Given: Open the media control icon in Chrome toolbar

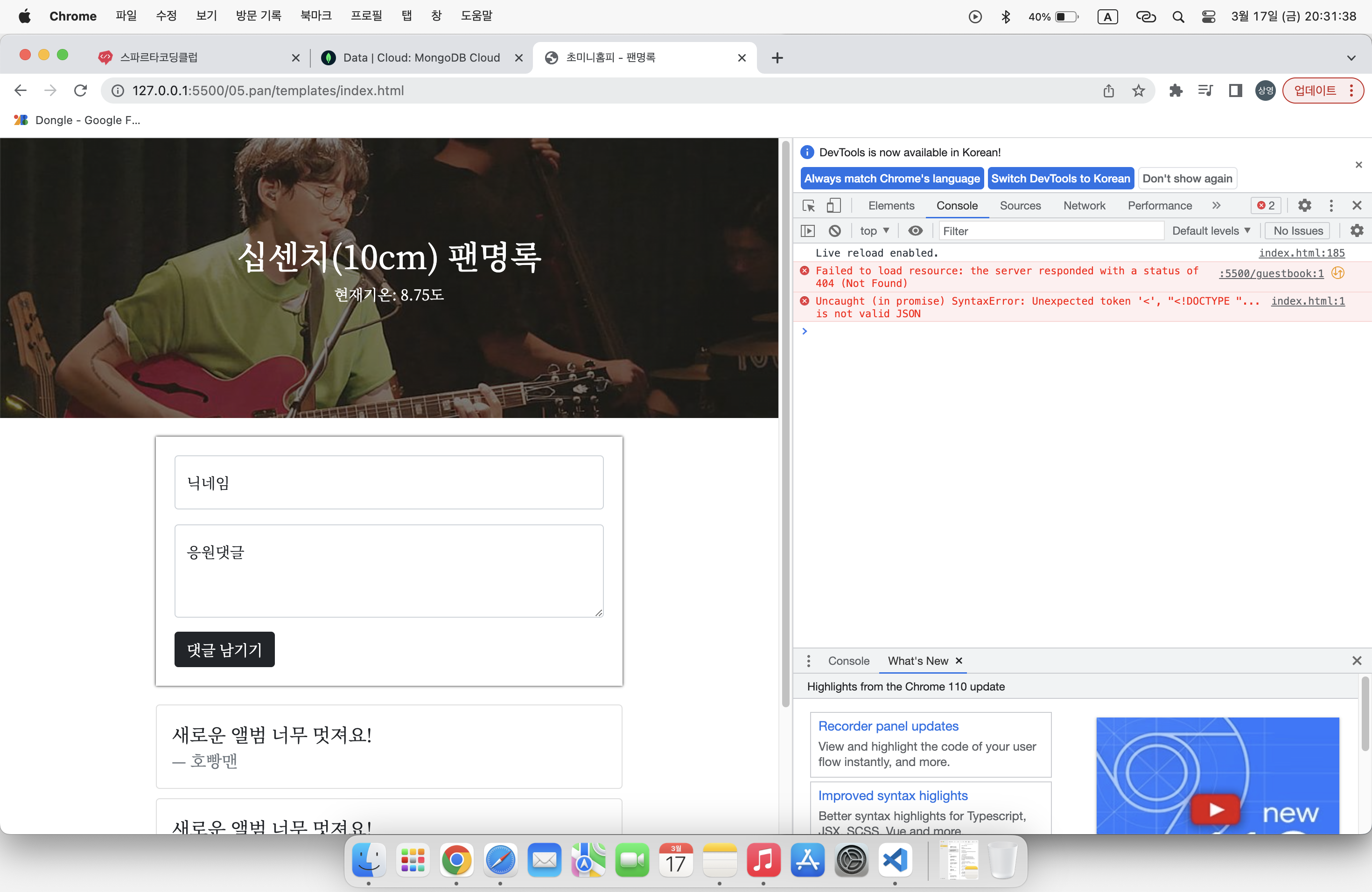Looking at the screenshot, I should pos(1205,91).
